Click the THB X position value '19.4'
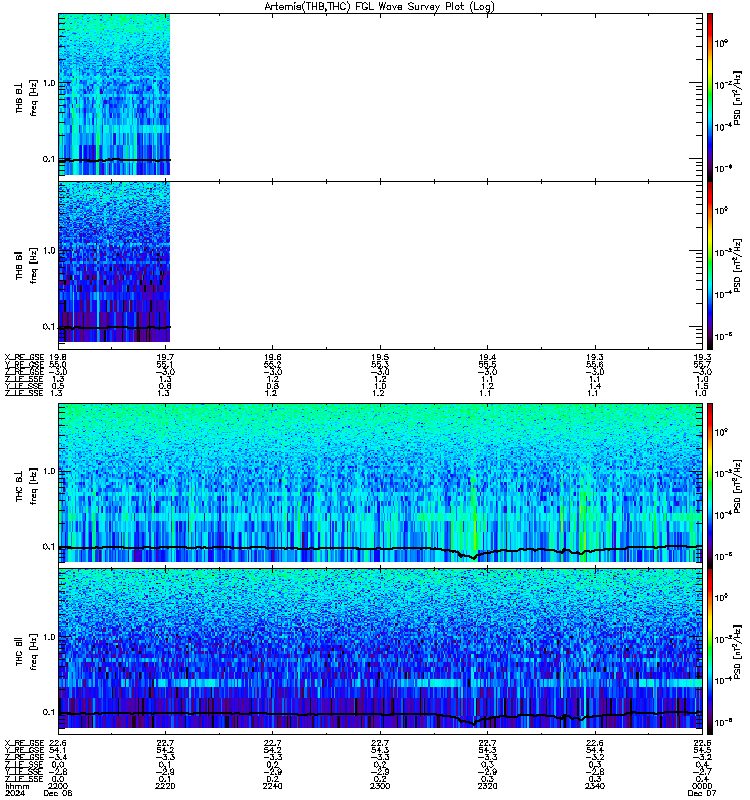 coord(487,358)
